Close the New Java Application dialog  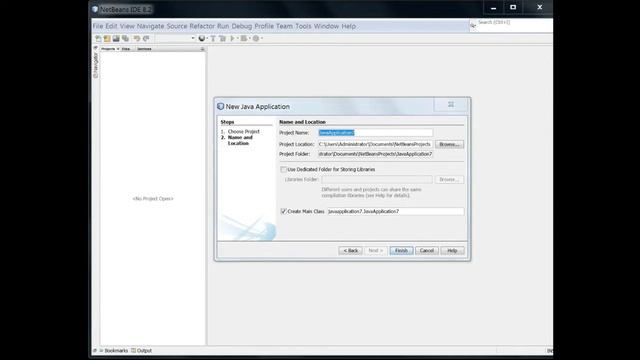[451, 104]
